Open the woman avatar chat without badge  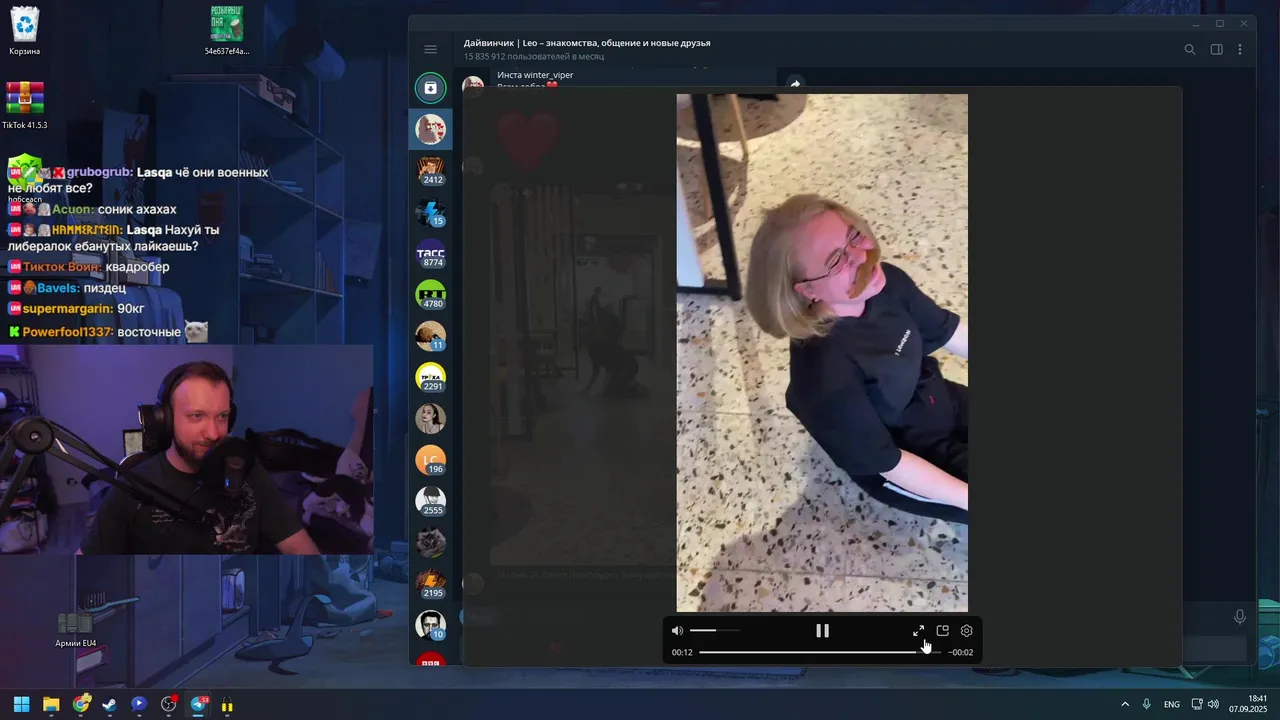click(x=431, y=419)
